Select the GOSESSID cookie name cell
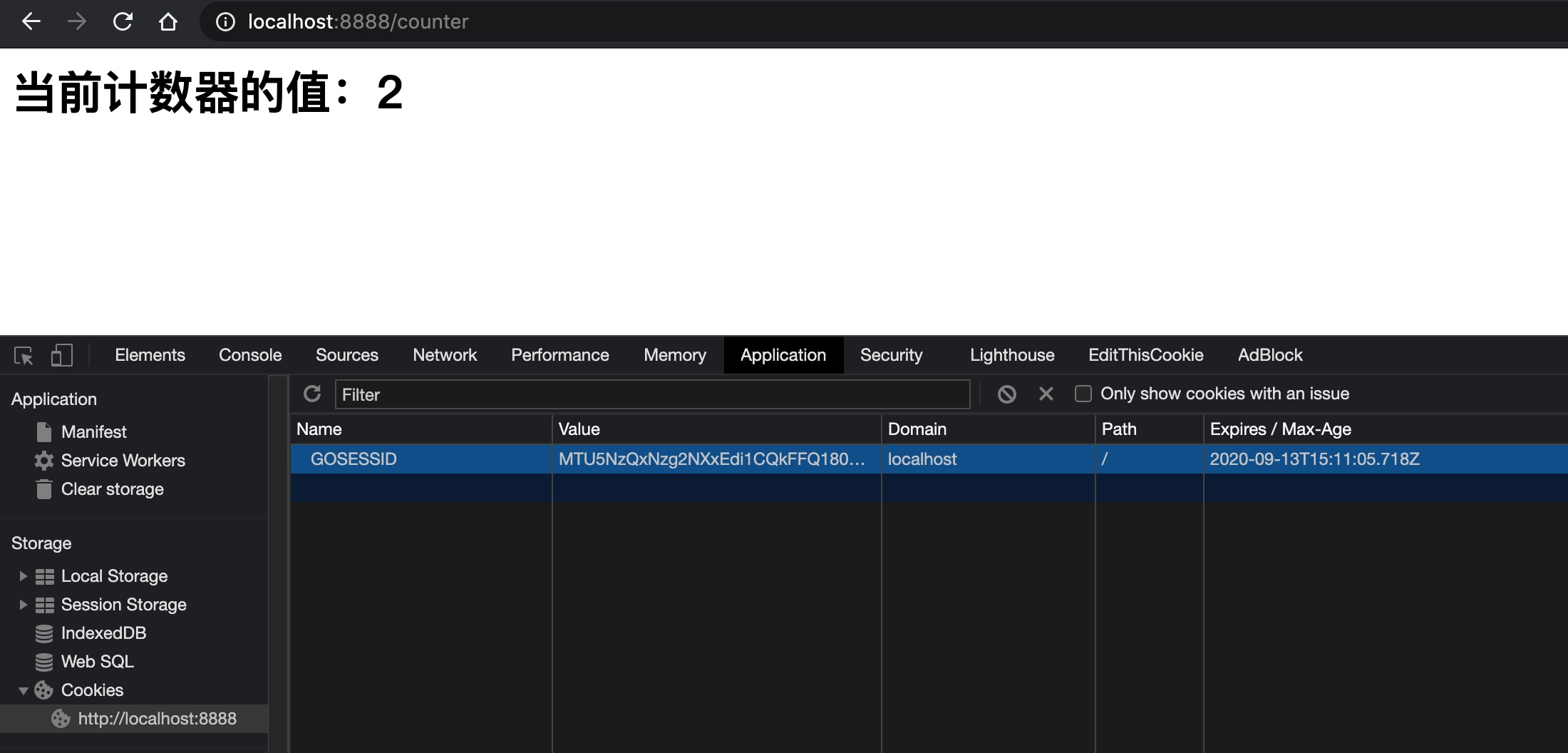This screenshot has height=753, width=1568. tap(421, 459)
